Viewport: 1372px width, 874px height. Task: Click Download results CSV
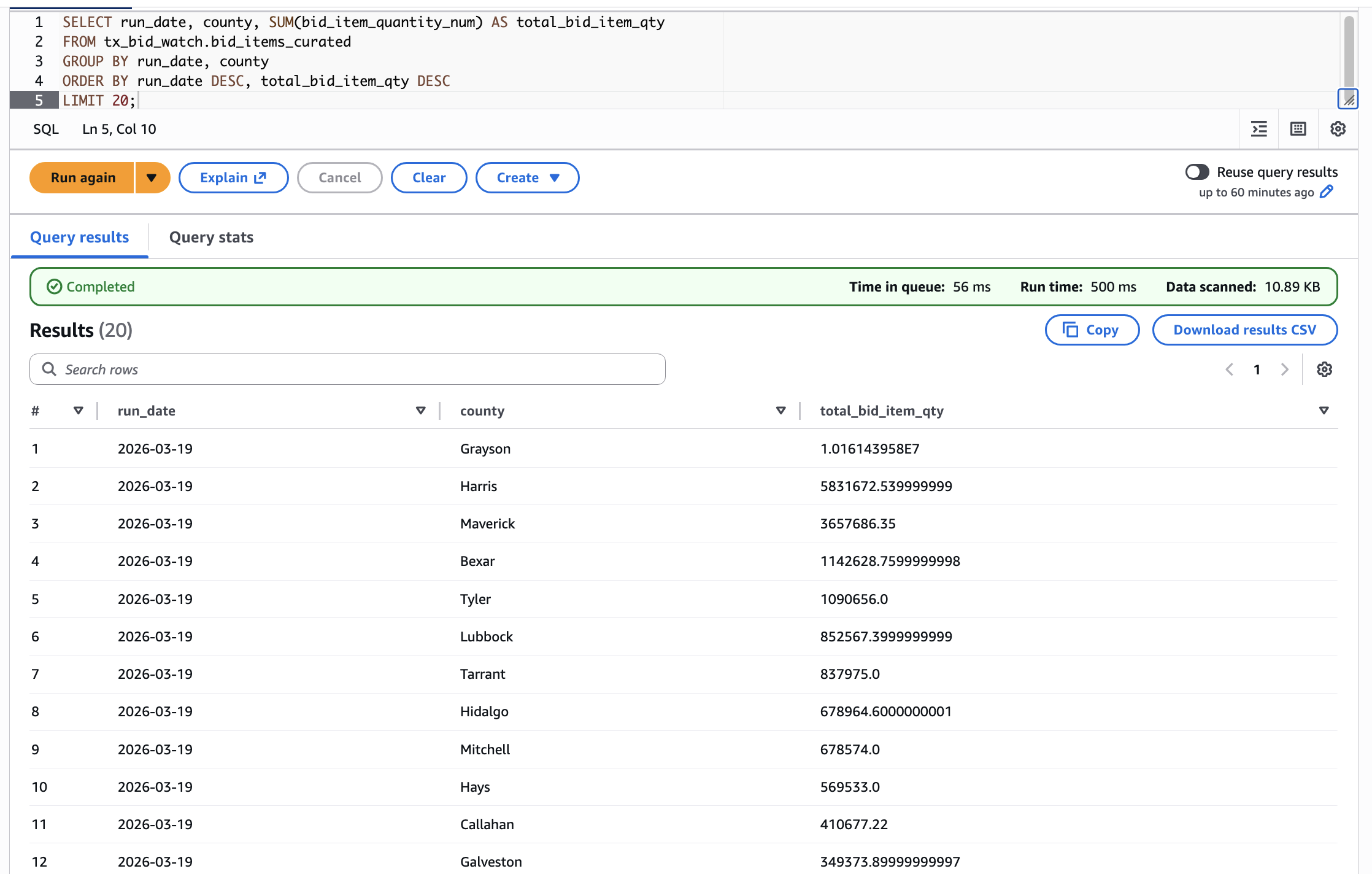(1244, 330)
